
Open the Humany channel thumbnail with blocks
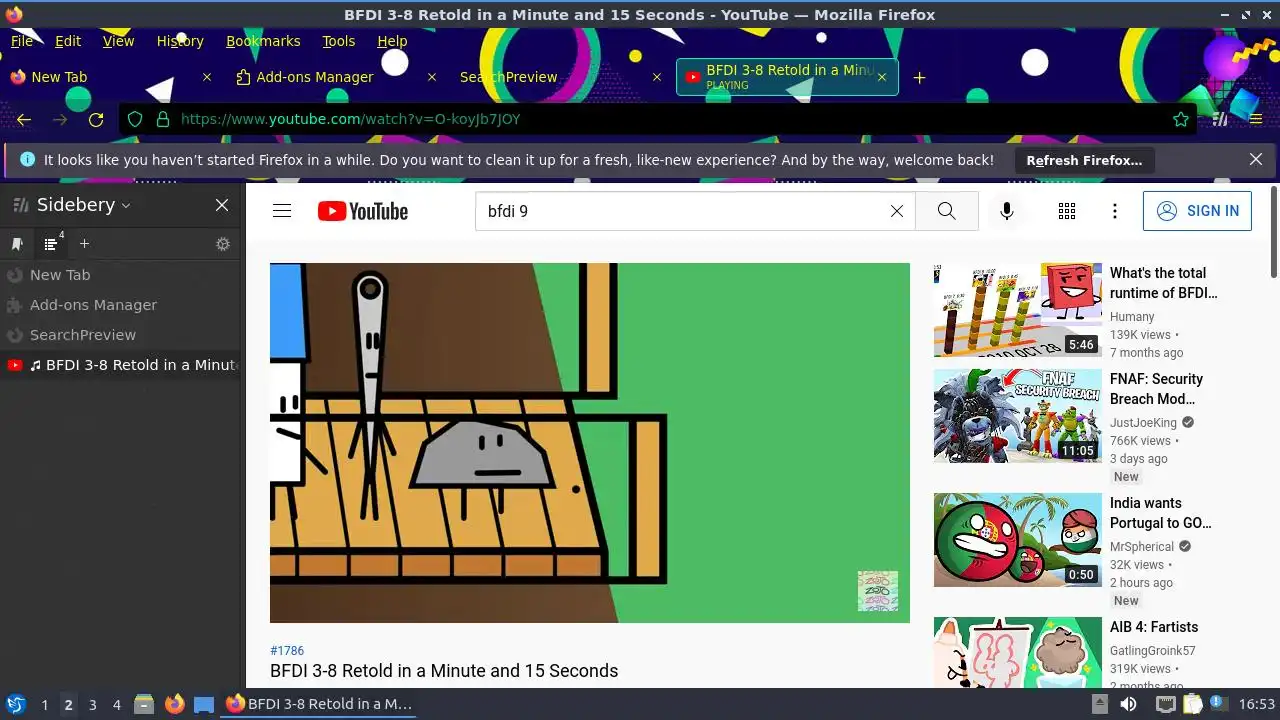click(x=1018, y=310)
